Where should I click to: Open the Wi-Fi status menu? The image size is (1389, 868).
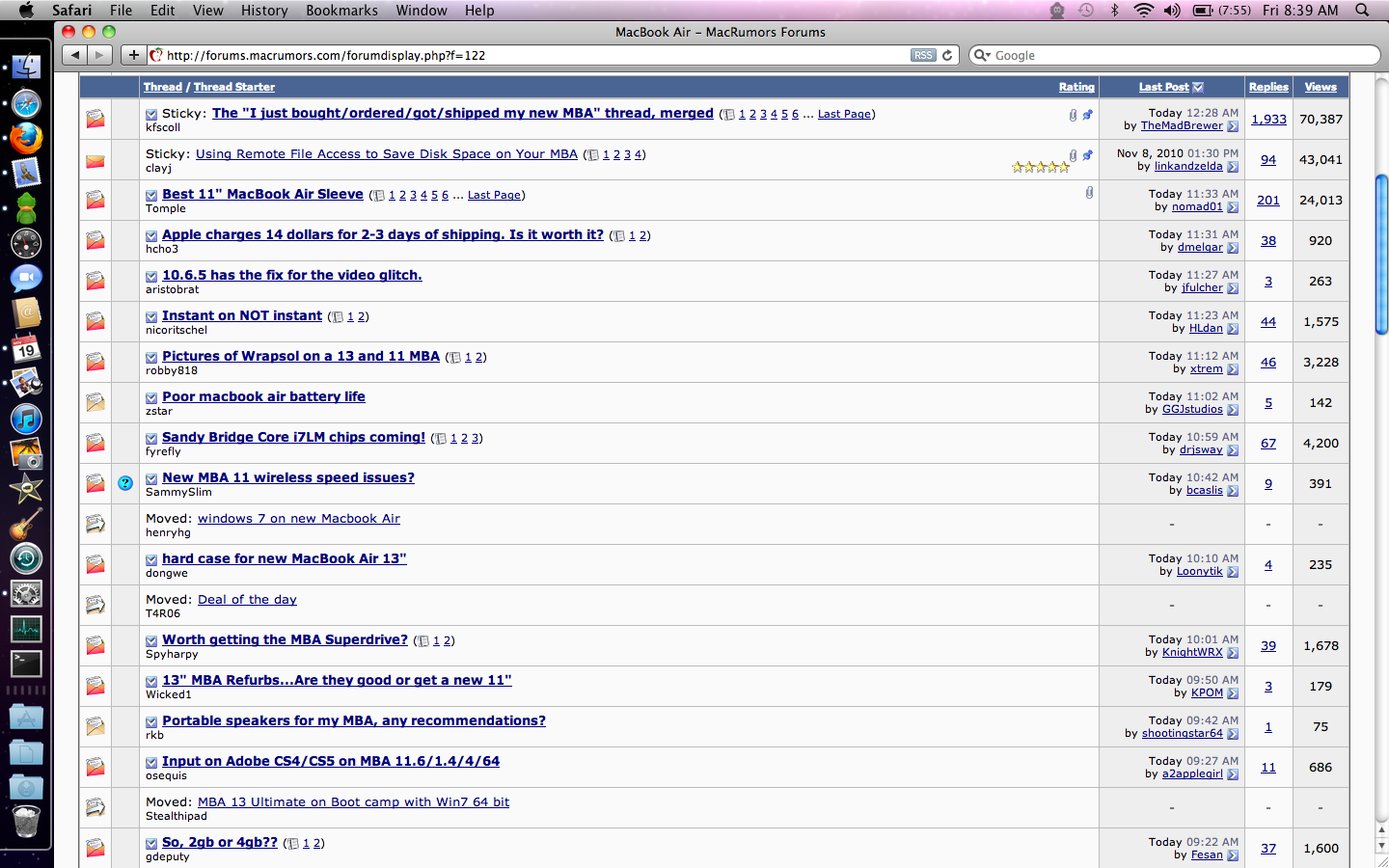[1144, 11]
